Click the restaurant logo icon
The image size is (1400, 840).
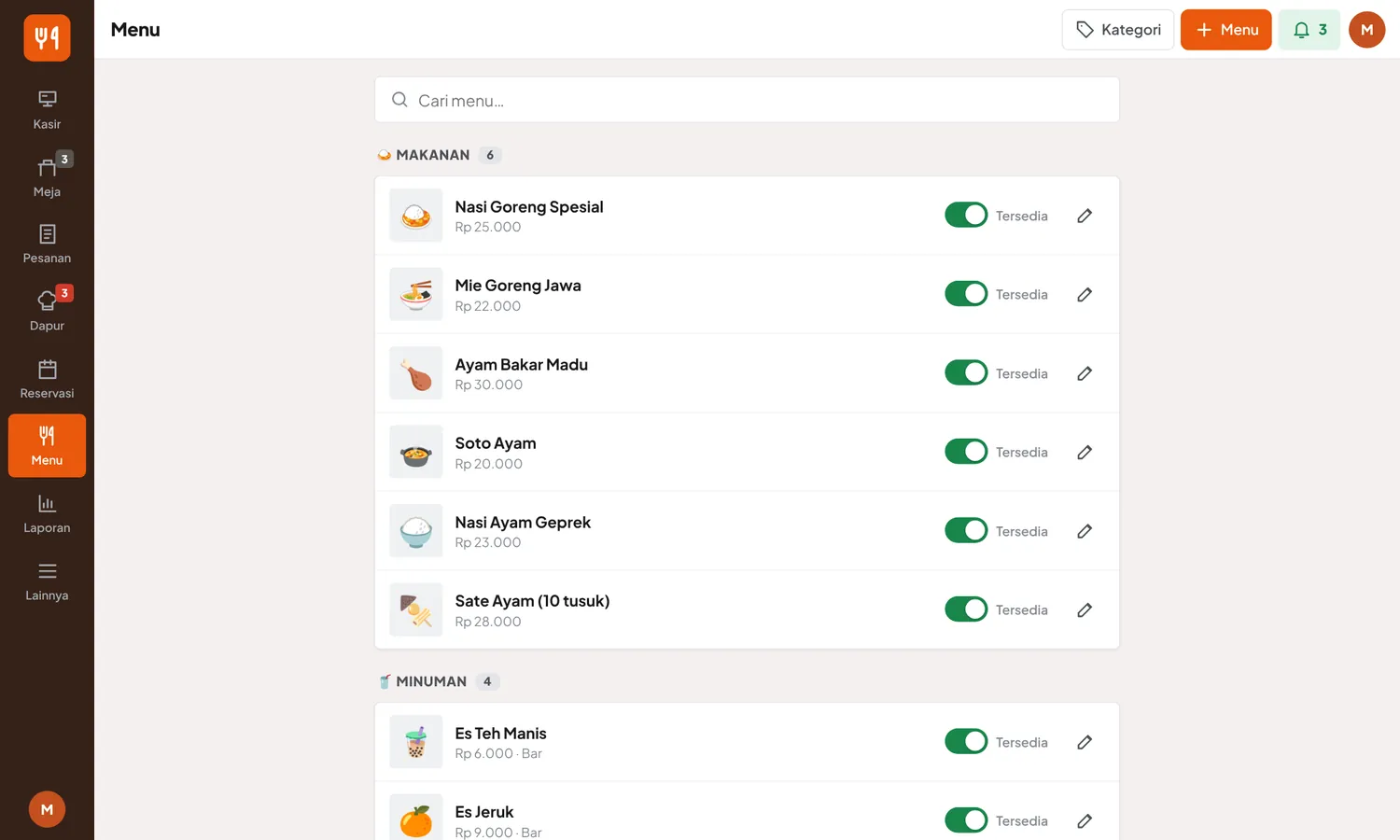pyautogui.click(x=47, y=37)
